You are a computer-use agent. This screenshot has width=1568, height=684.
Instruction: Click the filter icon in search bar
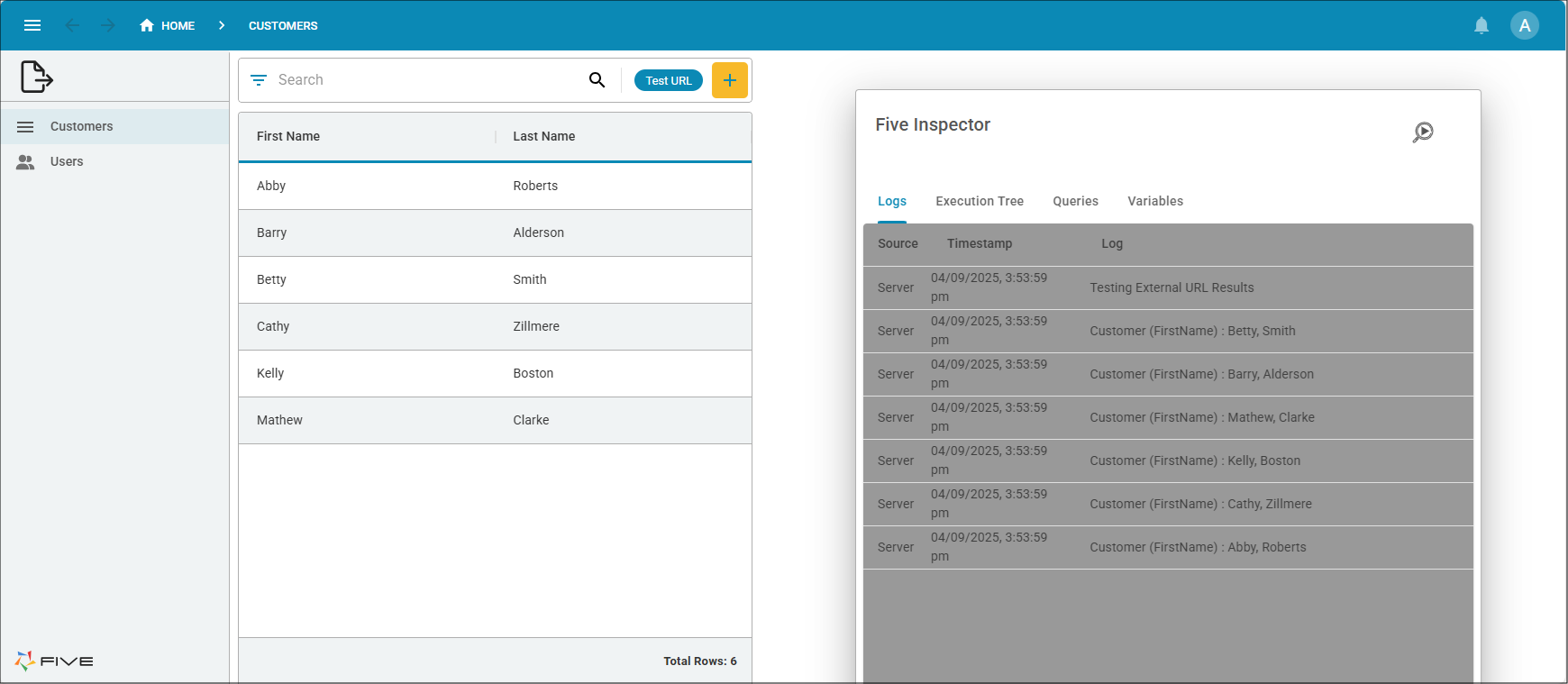point(259,80)
